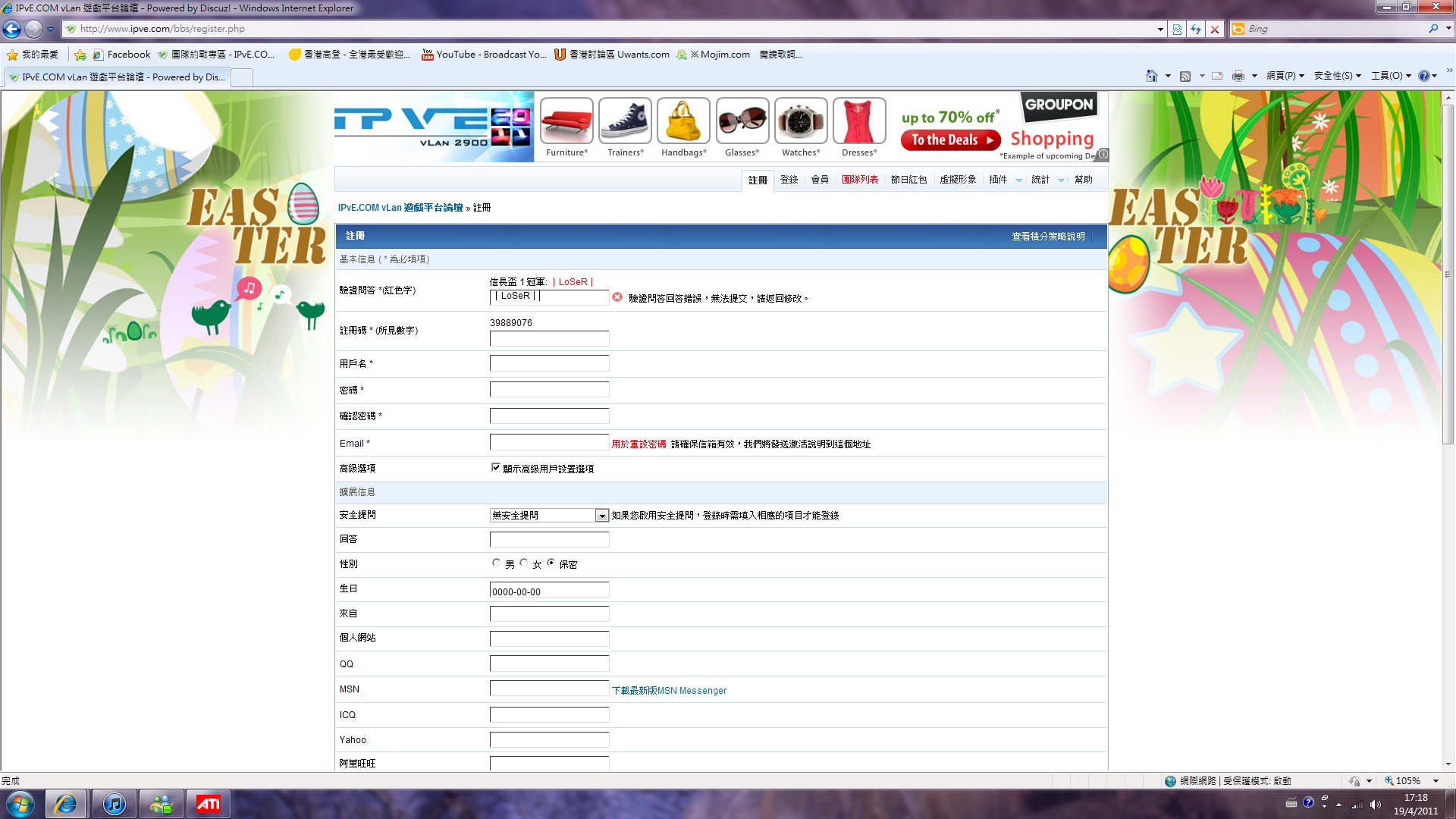Click the refresh page icon
This screenshot has height=819, width=1456.
pos(1196,29)
